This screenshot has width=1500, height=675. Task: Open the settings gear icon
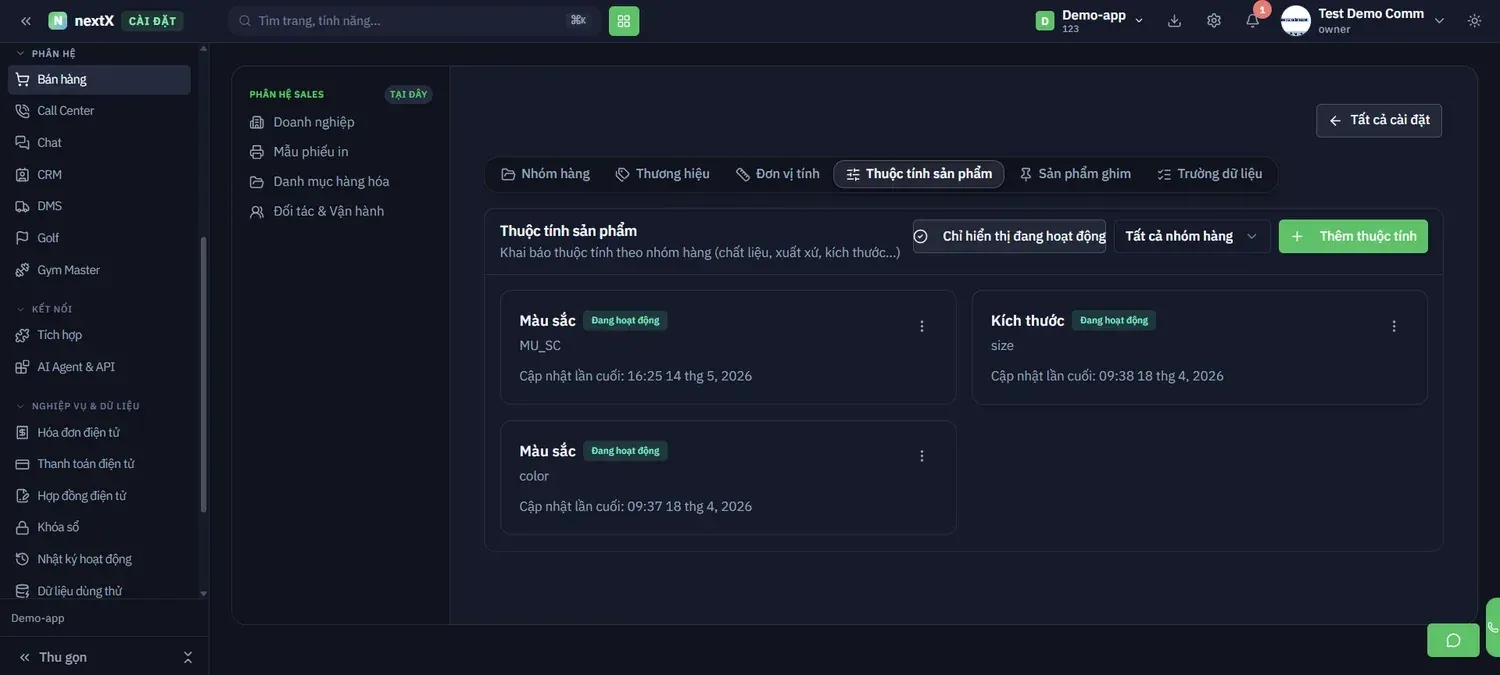click(x=1214, y=21)
